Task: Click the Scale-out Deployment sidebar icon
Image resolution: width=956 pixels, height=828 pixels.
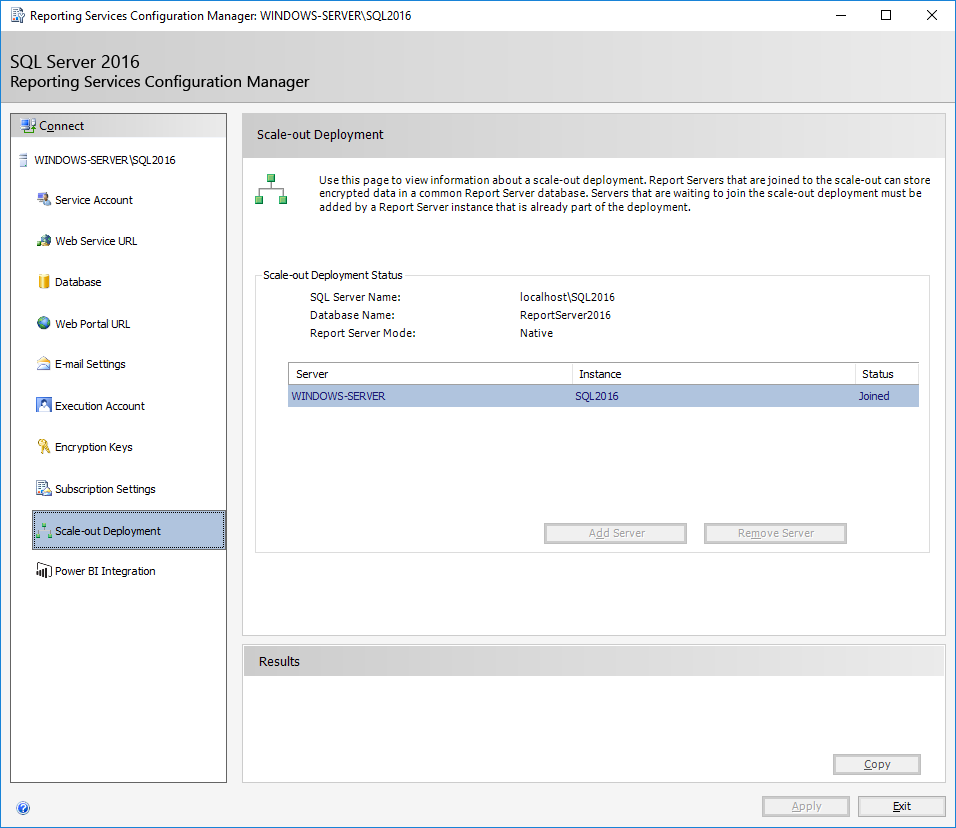Action: coord(44,531)
